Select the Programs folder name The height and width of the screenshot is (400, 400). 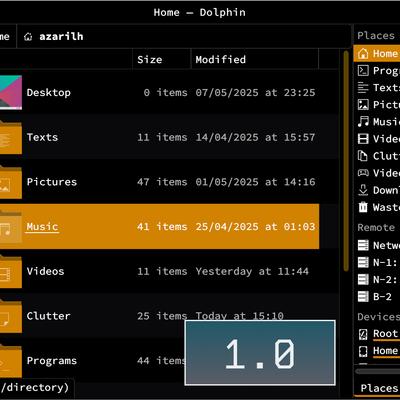(x=52, y=361)
